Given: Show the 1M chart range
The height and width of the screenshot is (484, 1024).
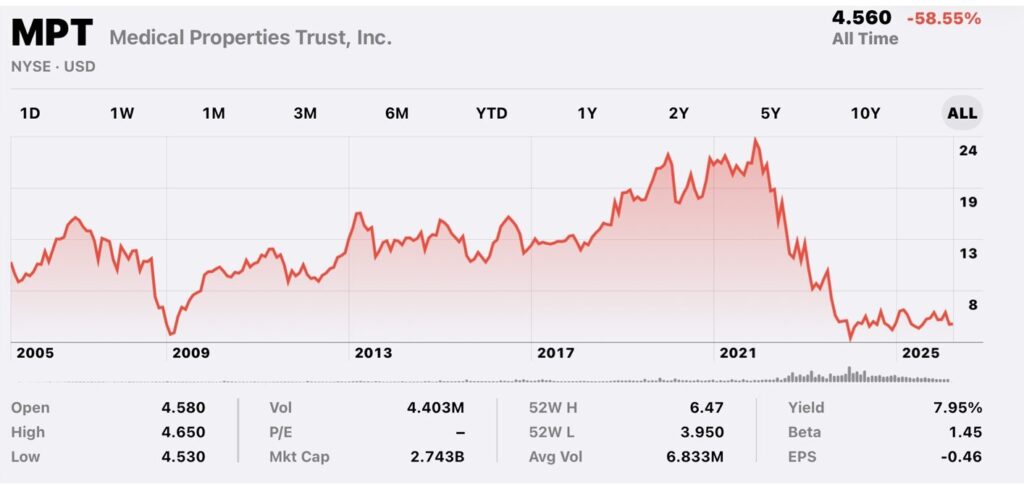Looking at the screenshot, I should (213, 113).
